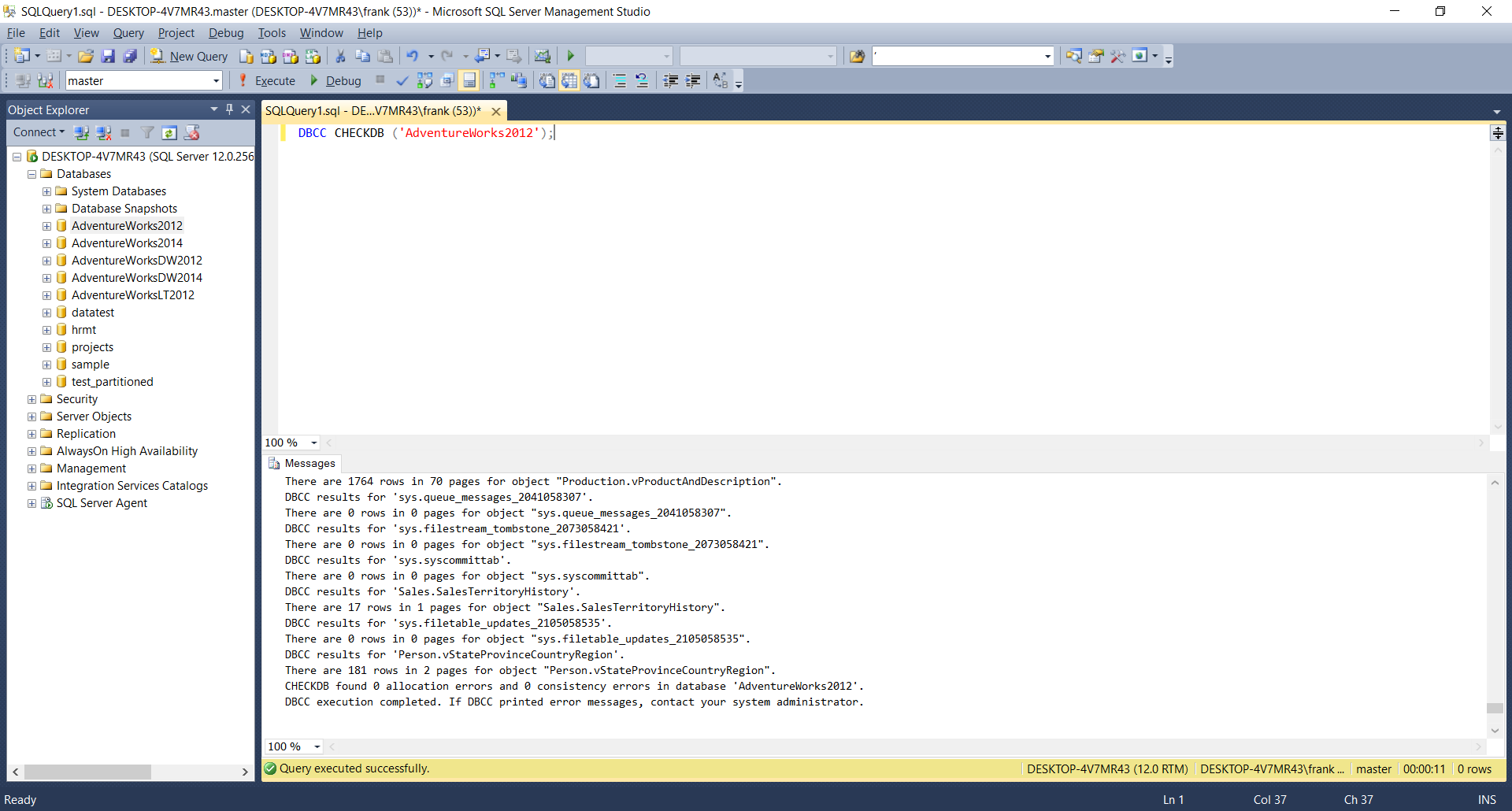Click the Change Connection icon
The height and width of the screenshot is (811, 1512).
coord(45,80)
